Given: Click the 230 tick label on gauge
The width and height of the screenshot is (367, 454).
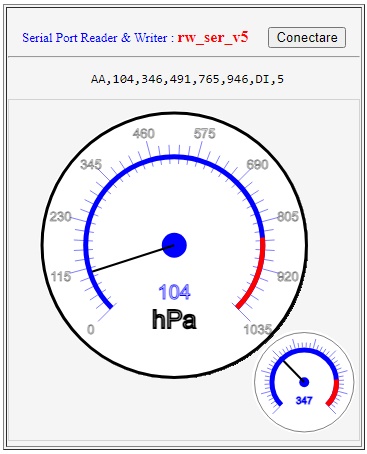Looking at the screenshot, I should pos(60,217).
